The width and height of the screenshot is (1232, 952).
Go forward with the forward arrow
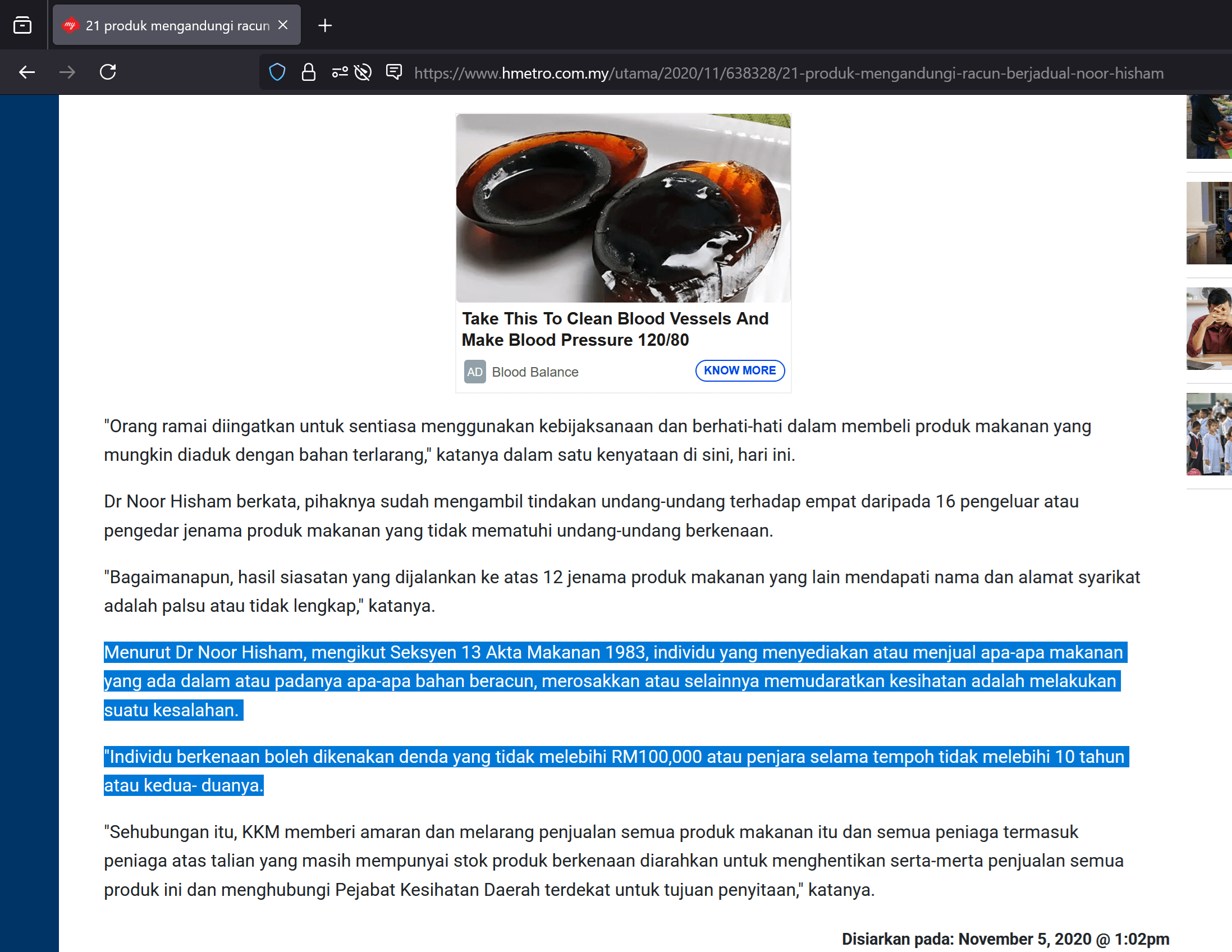pyautogui.click(x=67, y=72)
